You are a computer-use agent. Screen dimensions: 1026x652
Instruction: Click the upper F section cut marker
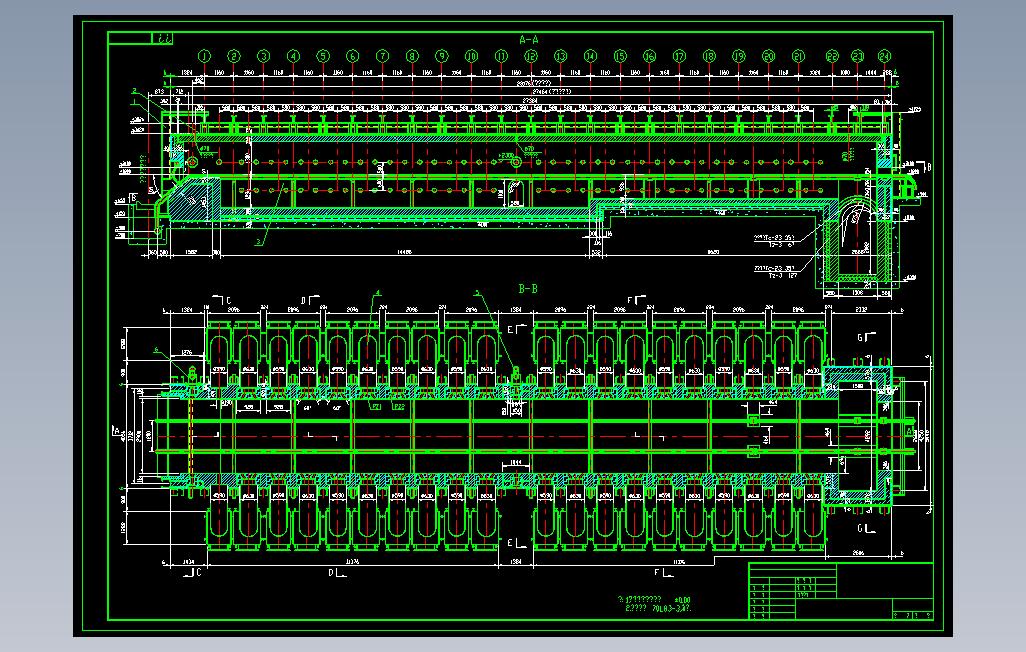point(636,300)
